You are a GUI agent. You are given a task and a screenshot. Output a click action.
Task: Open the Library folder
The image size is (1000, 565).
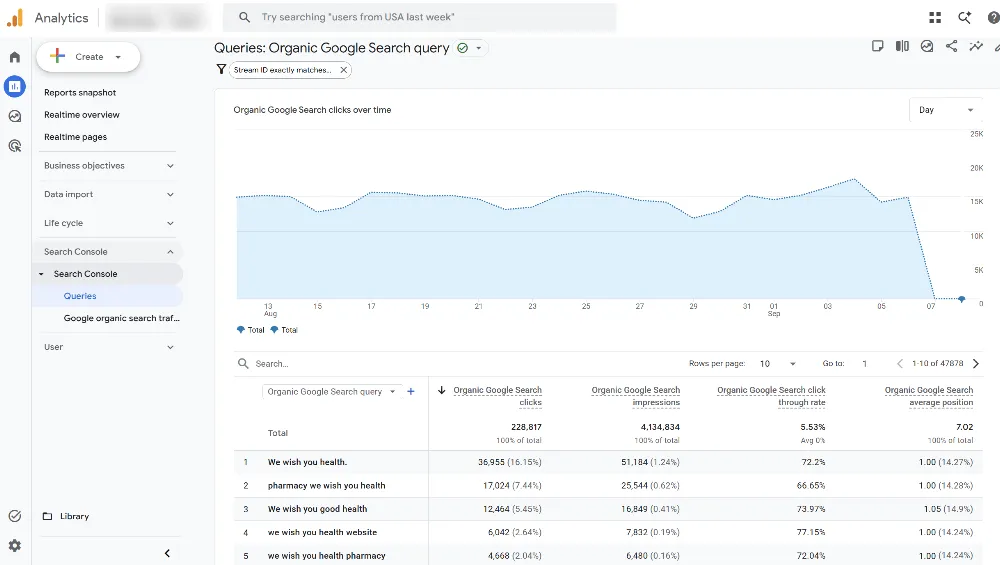(x=66, y=516)
